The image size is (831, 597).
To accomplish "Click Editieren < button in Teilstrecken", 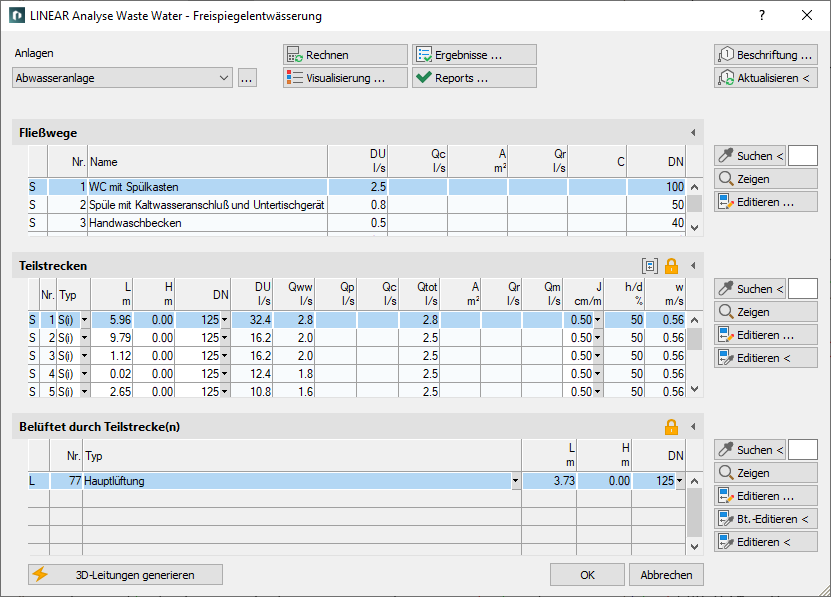I will coord(766,358).
